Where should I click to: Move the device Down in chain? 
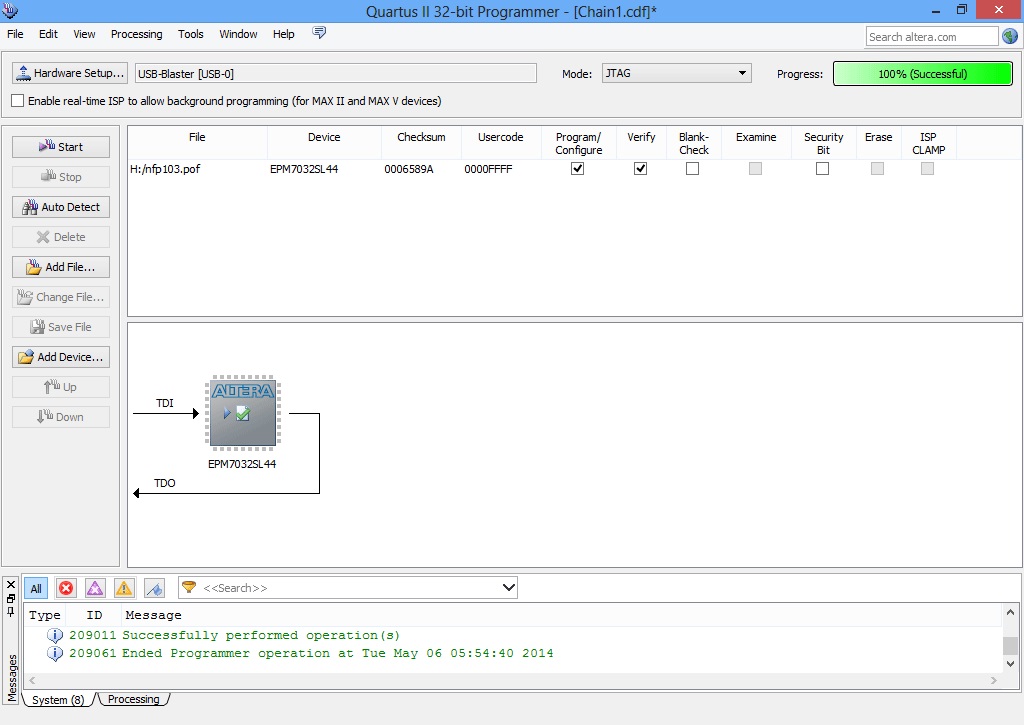(61, 417)
